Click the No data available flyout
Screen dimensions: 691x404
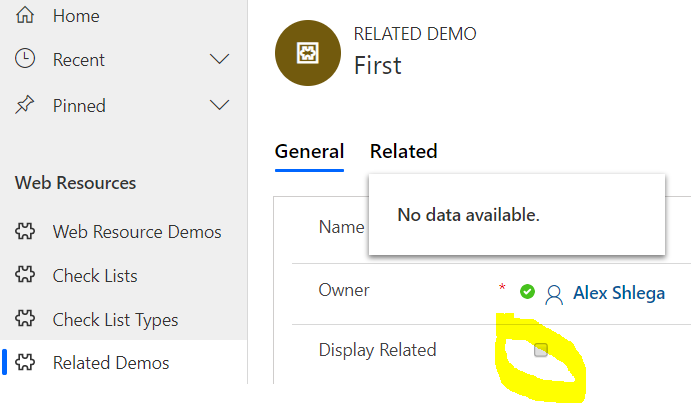[516, 215]
